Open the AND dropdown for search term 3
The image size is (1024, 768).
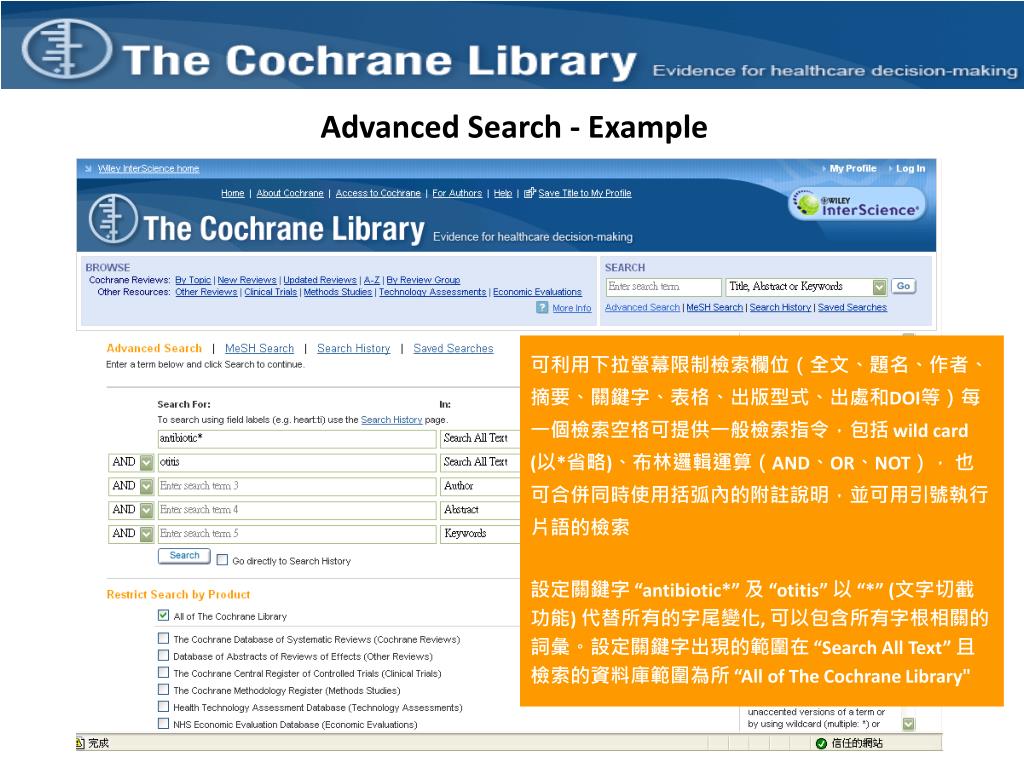click(x=131, y=487)
